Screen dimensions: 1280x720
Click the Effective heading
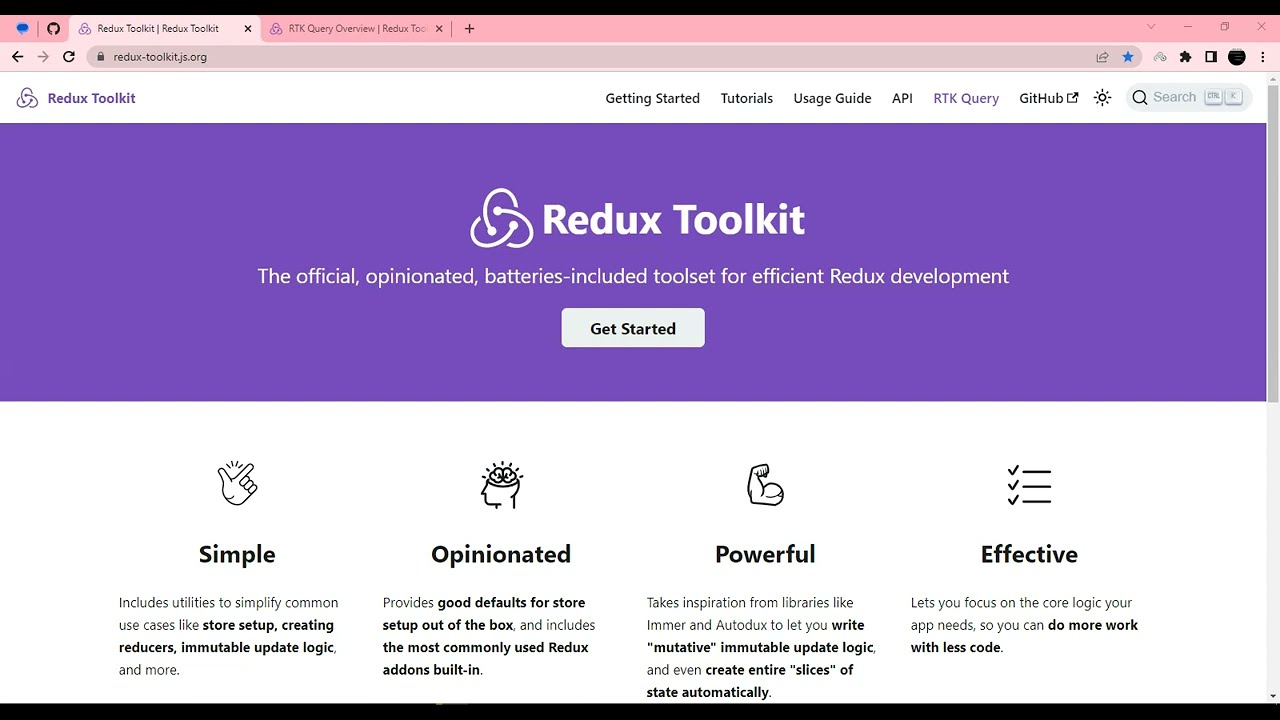tap(1029, 554)
